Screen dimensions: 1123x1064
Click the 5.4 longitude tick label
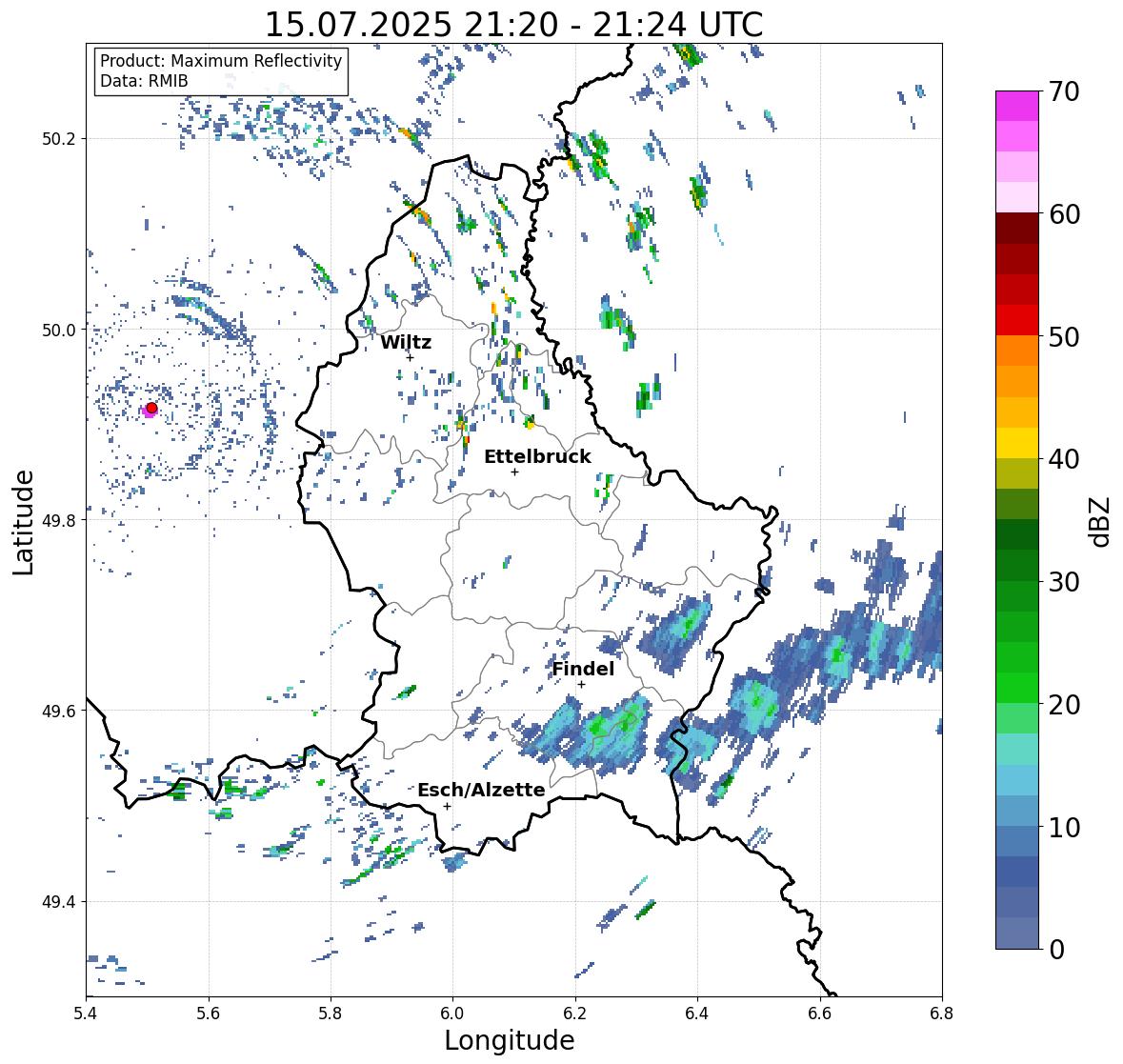pos(86,1014)
